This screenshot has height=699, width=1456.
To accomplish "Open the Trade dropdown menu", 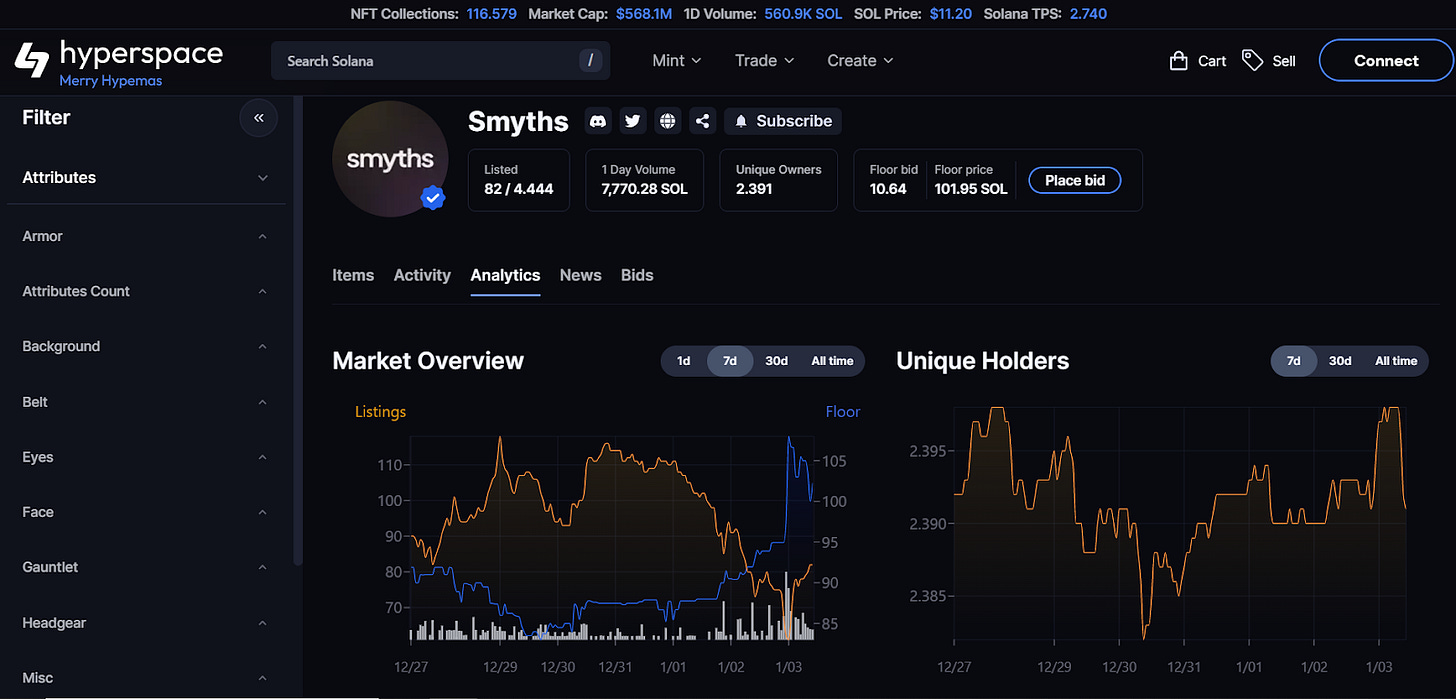I will coord(765,60).
